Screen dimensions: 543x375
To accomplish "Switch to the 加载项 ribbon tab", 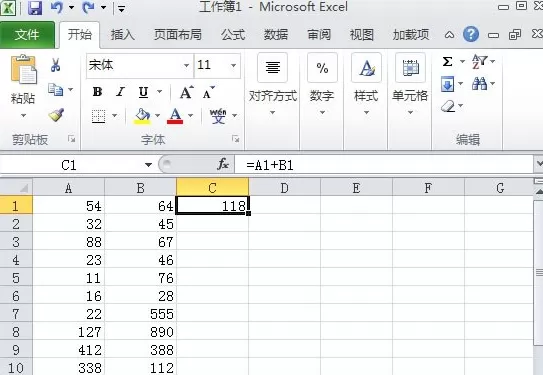I will click(411, 35).
